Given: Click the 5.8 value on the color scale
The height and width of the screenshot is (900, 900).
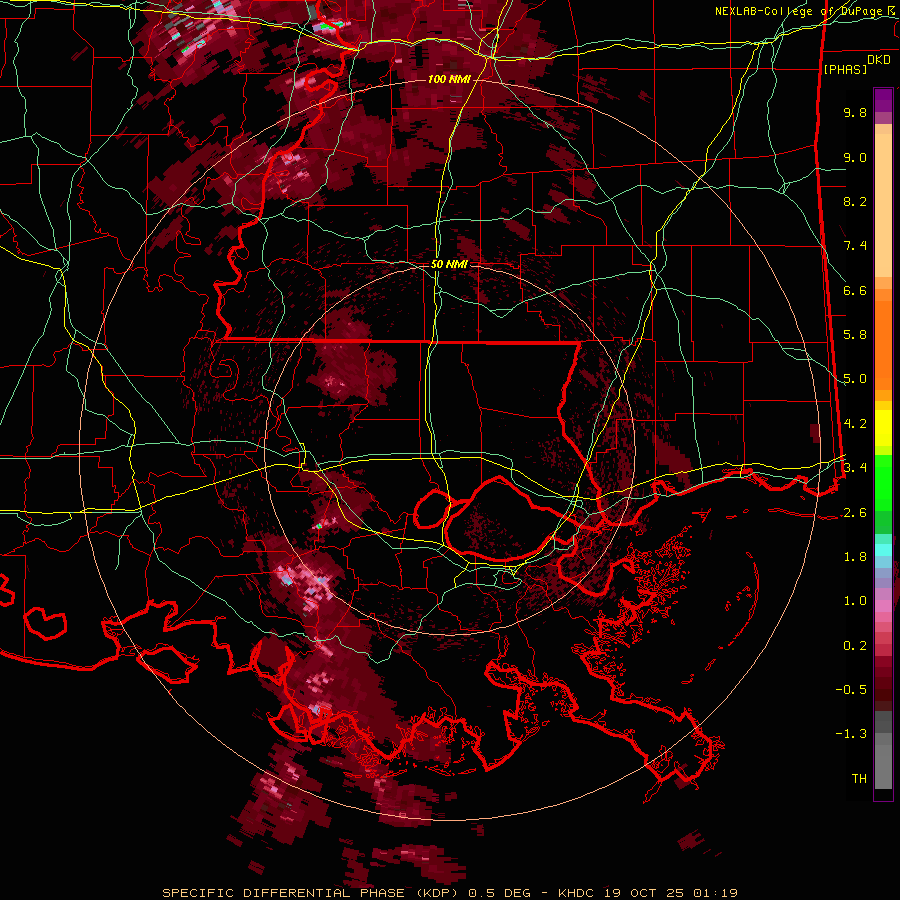Looking at the screenshot, I should pyautogui.click(x=855, y=335).
